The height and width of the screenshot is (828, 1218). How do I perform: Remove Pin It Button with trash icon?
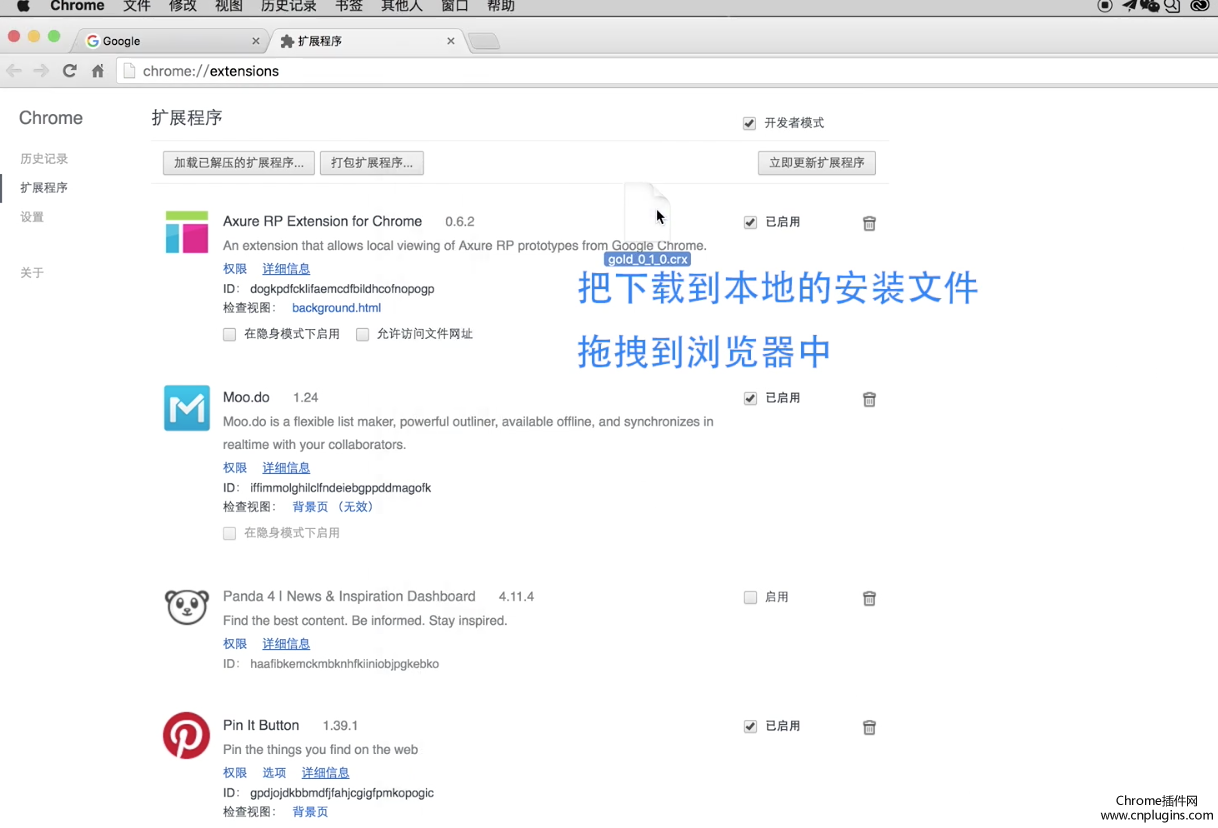pyautogui.click(x=869, y=728)
